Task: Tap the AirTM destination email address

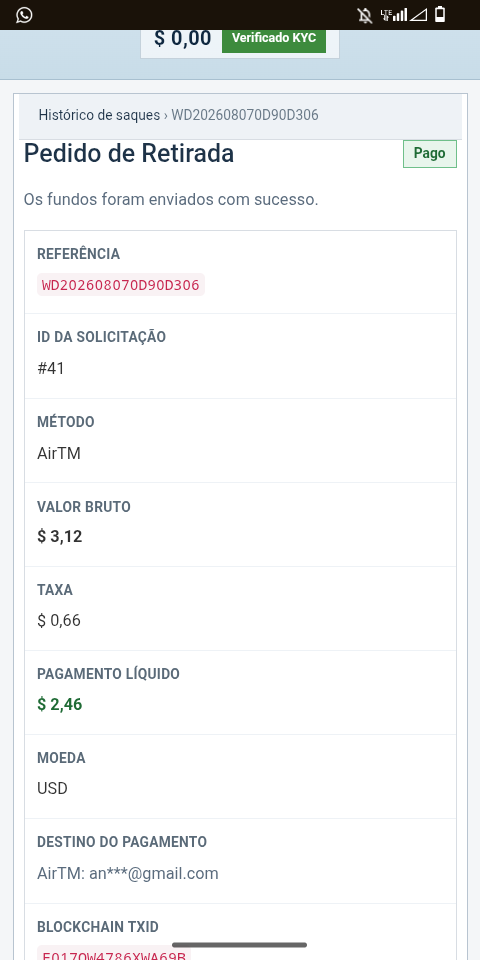Action: [128, 874]
